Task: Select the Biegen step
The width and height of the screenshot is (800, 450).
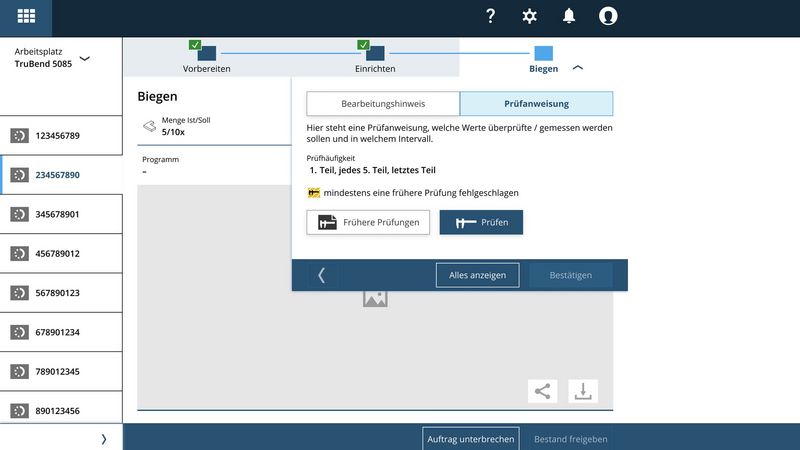Action: coord(543,55)
